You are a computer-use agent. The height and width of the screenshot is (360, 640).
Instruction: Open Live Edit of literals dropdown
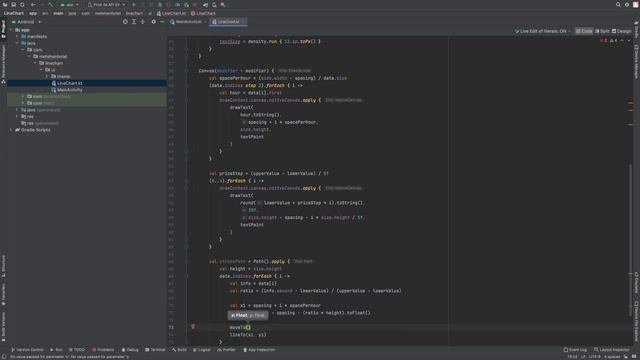pos(543,31)
